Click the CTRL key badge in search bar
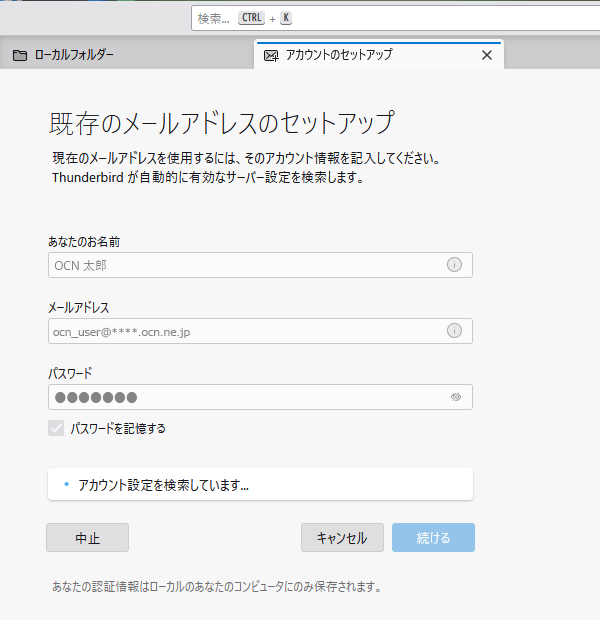 [x=251, y=18]
